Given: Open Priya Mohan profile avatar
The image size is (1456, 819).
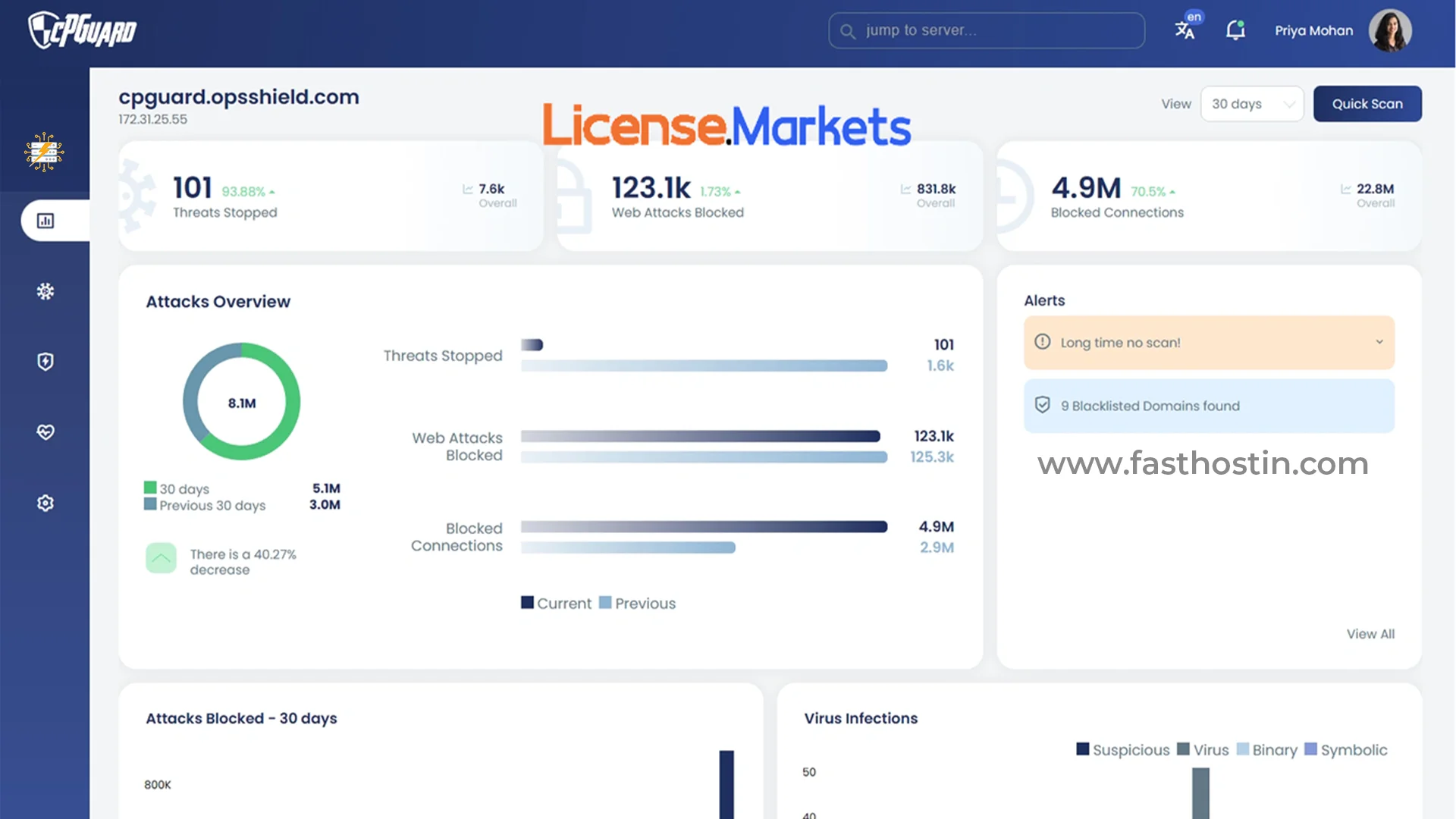Looking at the screenshot, I should click(x=1390, y=30).
